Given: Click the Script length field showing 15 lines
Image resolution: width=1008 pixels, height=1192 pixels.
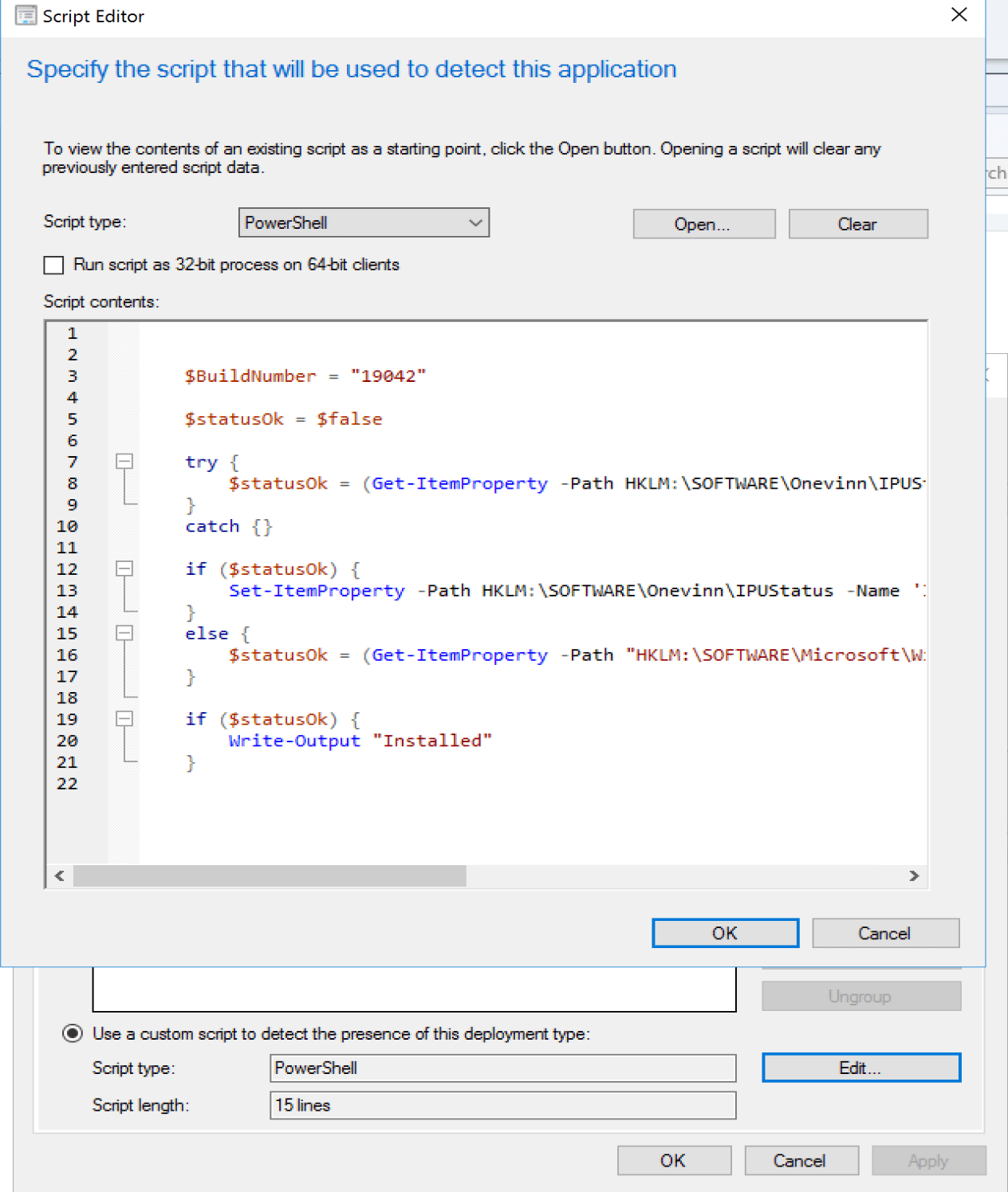Looking at the screenshot, I should coord(502,1106).
